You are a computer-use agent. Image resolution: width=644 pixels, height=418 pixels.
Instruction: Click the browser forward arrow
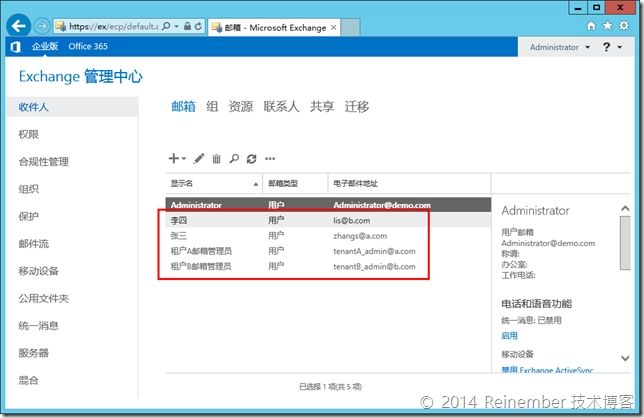click(42, 26)
